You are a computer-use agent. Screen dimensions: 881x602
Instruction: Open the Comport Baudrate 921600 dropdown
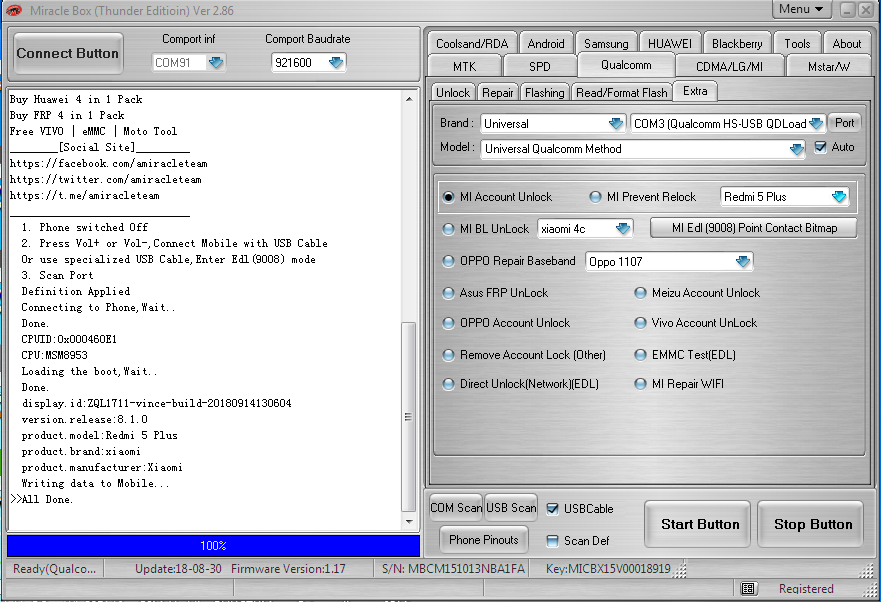click(336, 62)
